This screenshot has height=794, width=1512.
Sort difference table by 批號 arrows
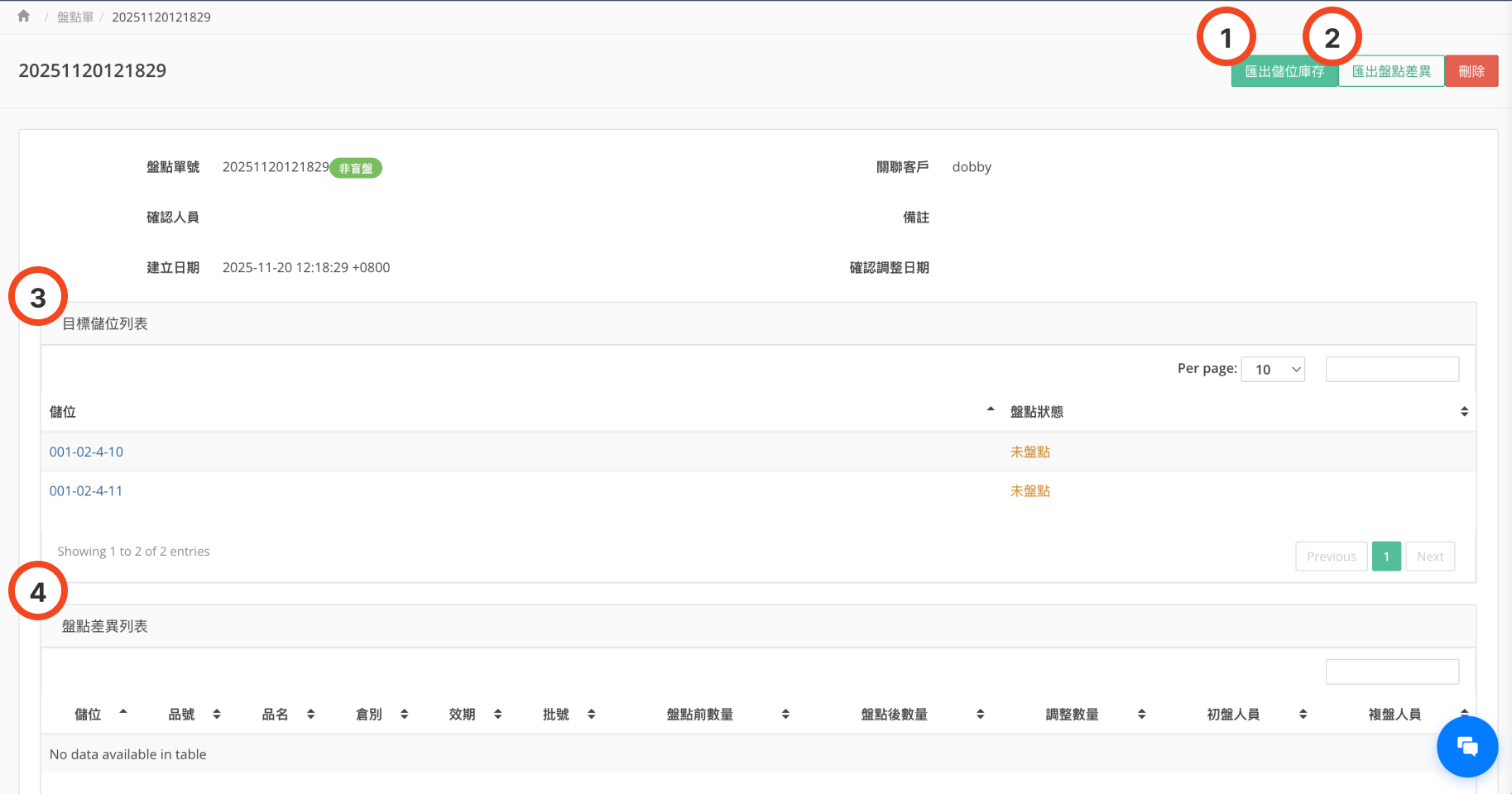pyautogui.click(x=591, y=715)
